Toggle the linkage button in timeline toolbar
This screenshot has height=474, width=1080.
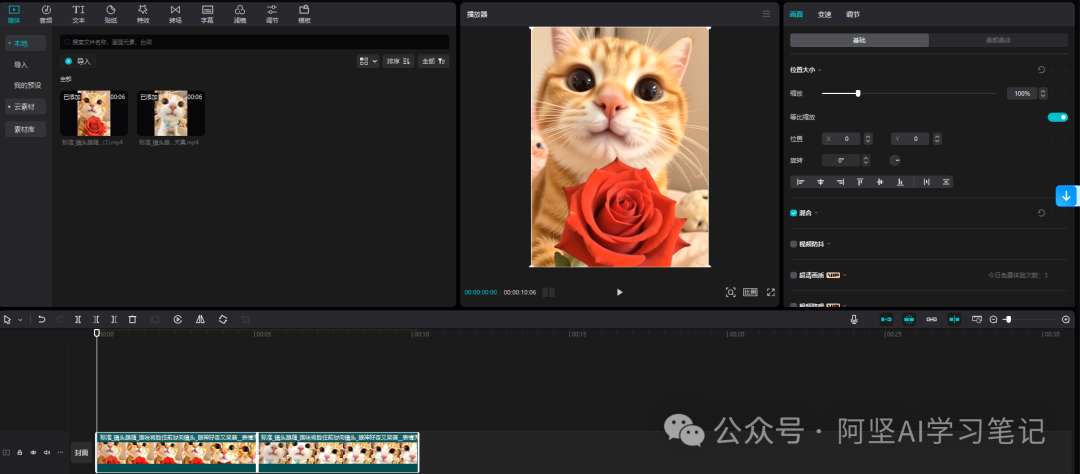(931, 320)
